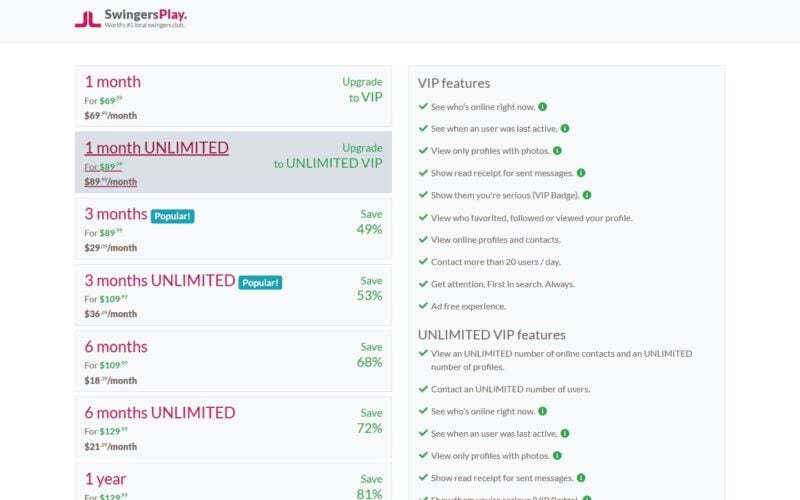This screenshot has width=800, height=500.
Task: Click 'Get attention. First in search. Always.' text
Action: click(x=503, y=284)
